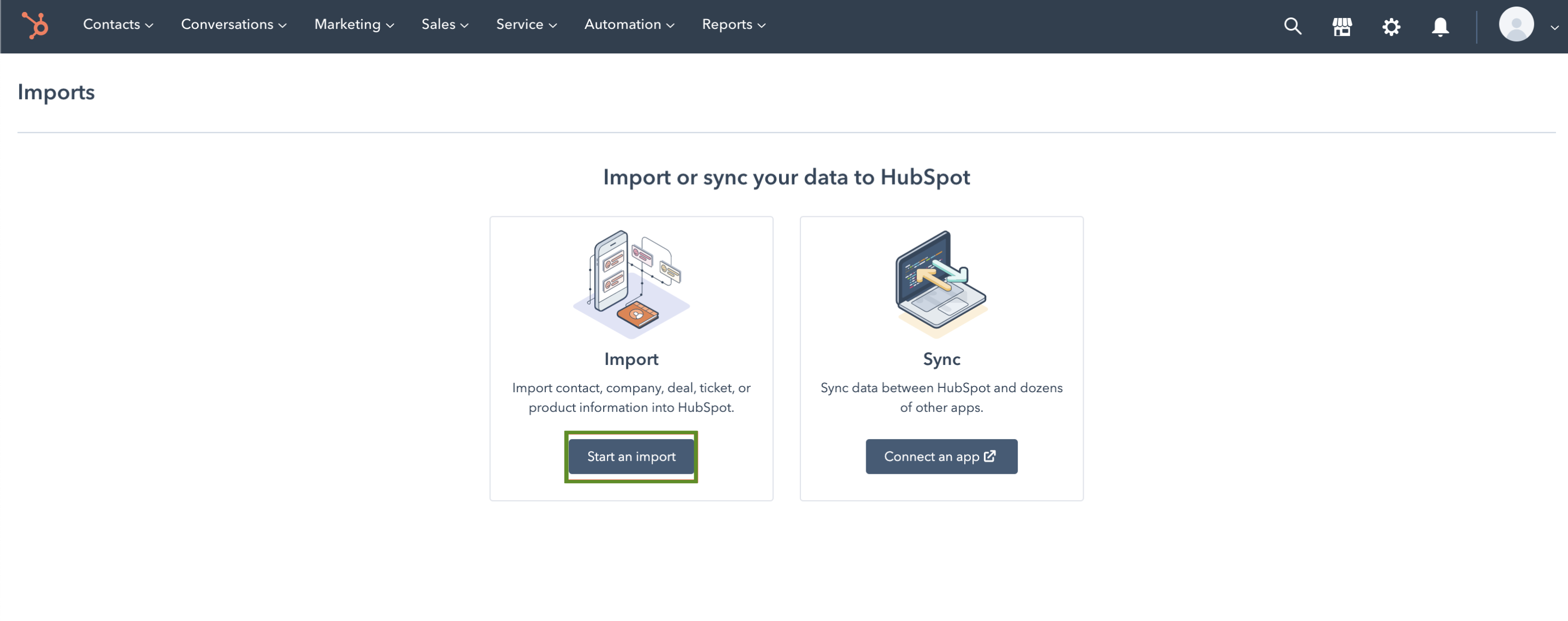Open the notifications bell icon

tap(1439, 26)
